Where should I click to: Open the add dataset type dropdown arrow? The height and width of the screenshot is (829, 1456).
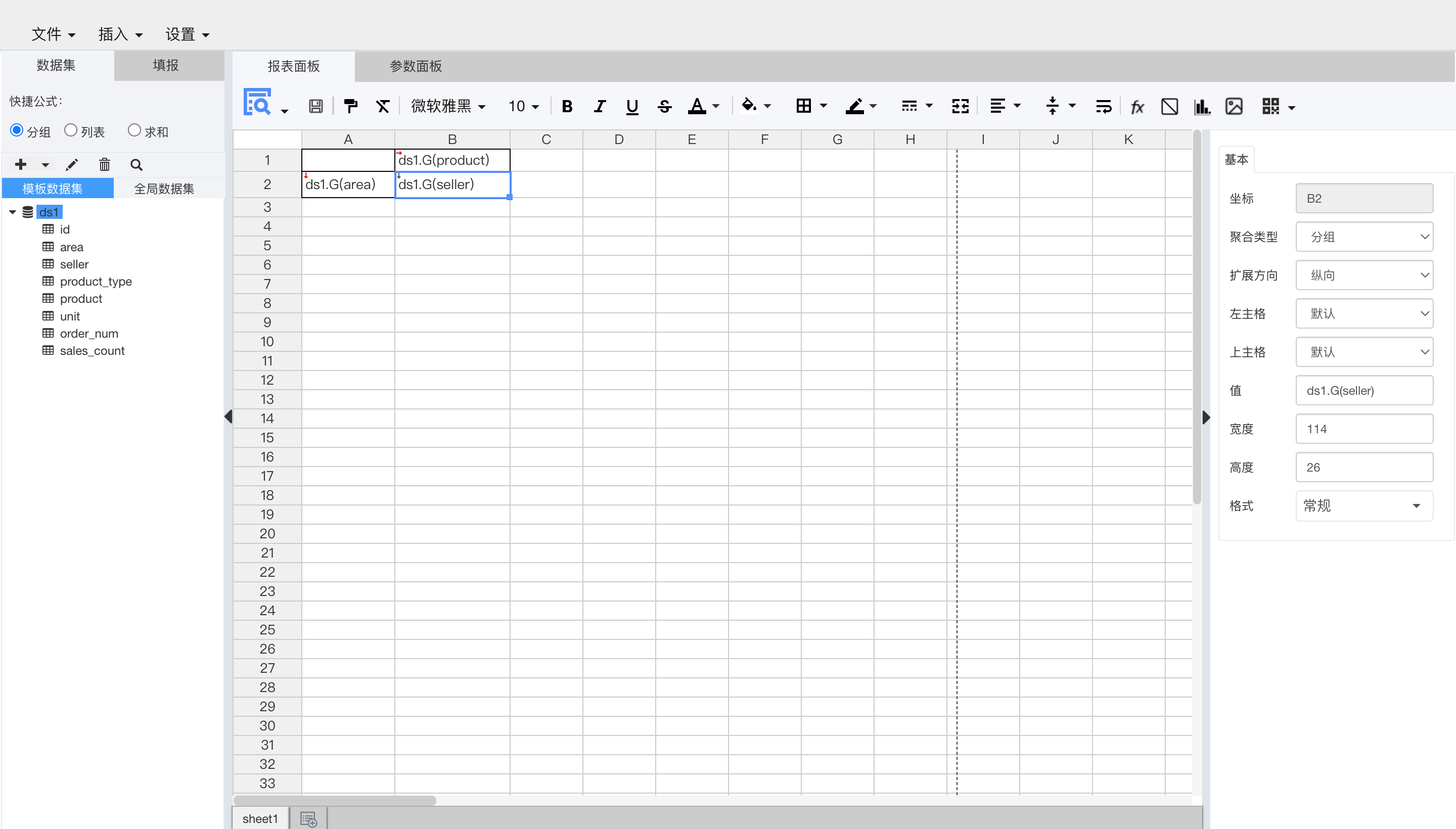click(x=45, y=165)
